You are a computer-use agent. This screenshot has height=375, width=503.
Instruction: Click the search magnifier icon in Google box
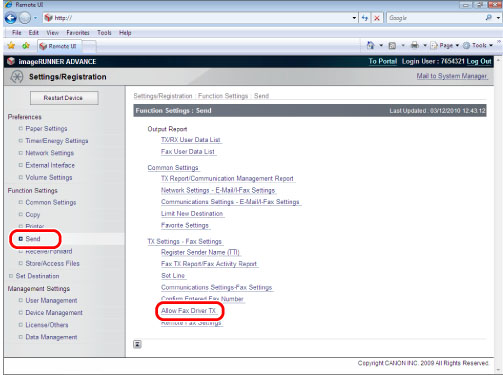tap(488, 18)
